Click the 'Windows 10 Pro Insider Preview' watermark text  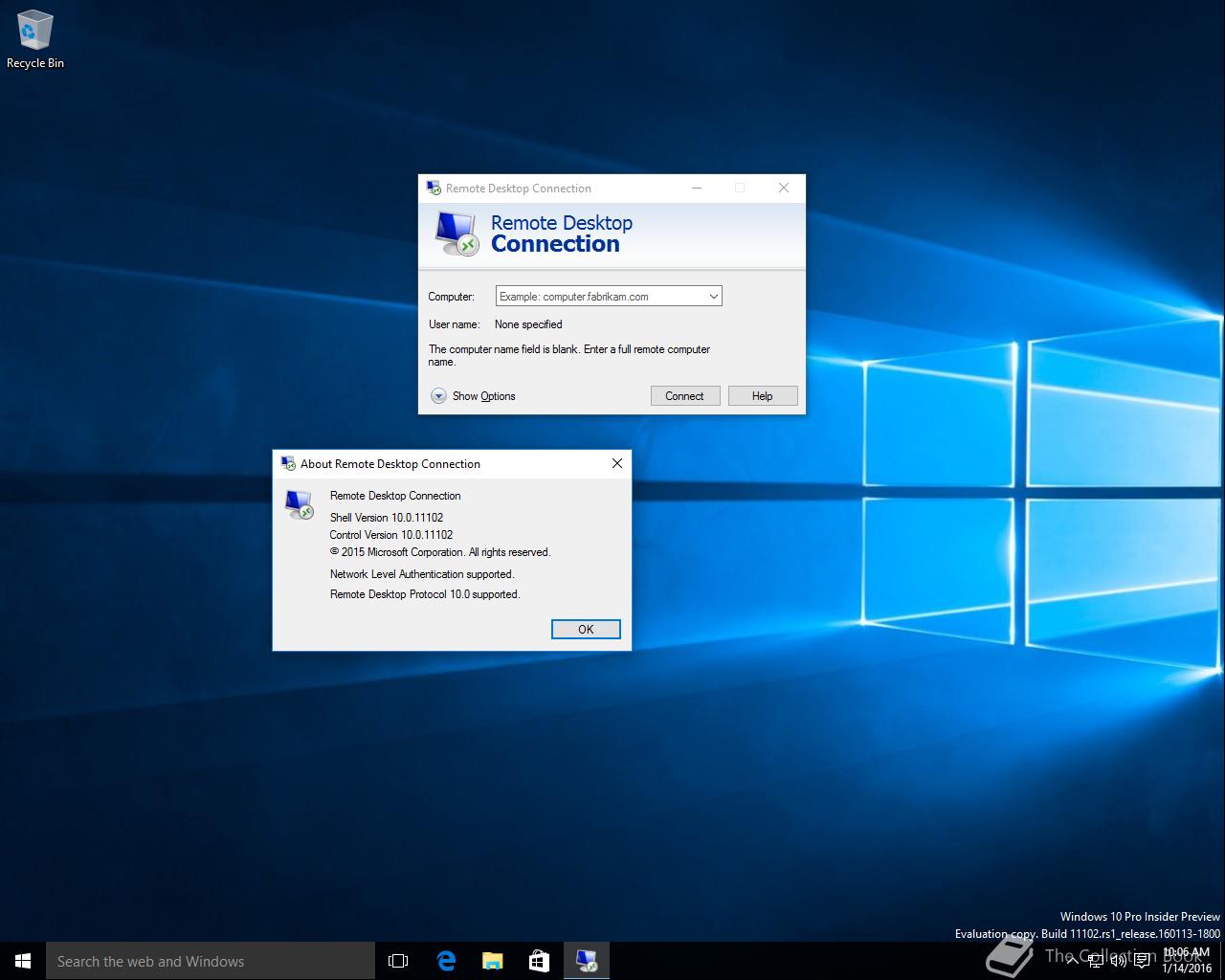(x=1140, y=917)
